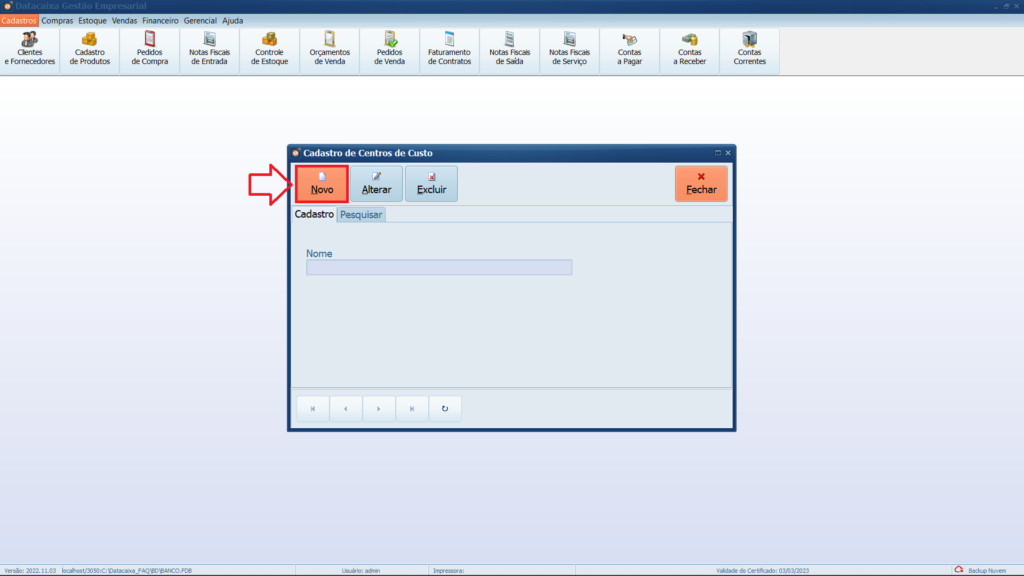Go to next record
Screen dimensions: 1024x576
coord(379,409)
